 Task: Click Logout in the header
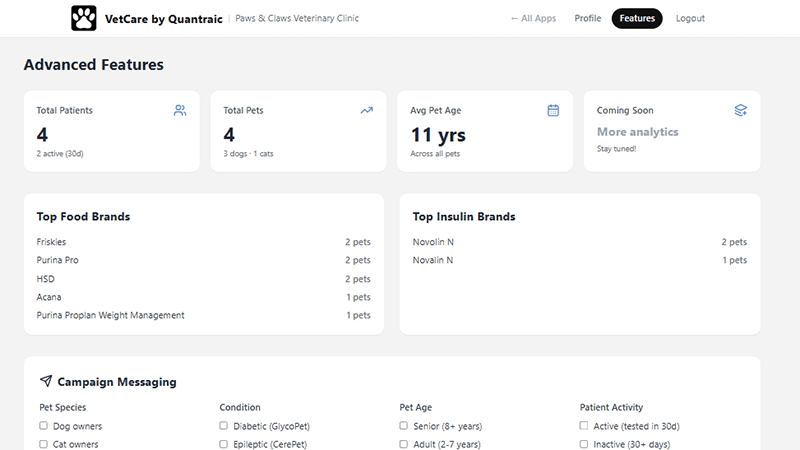click(690, 18)
